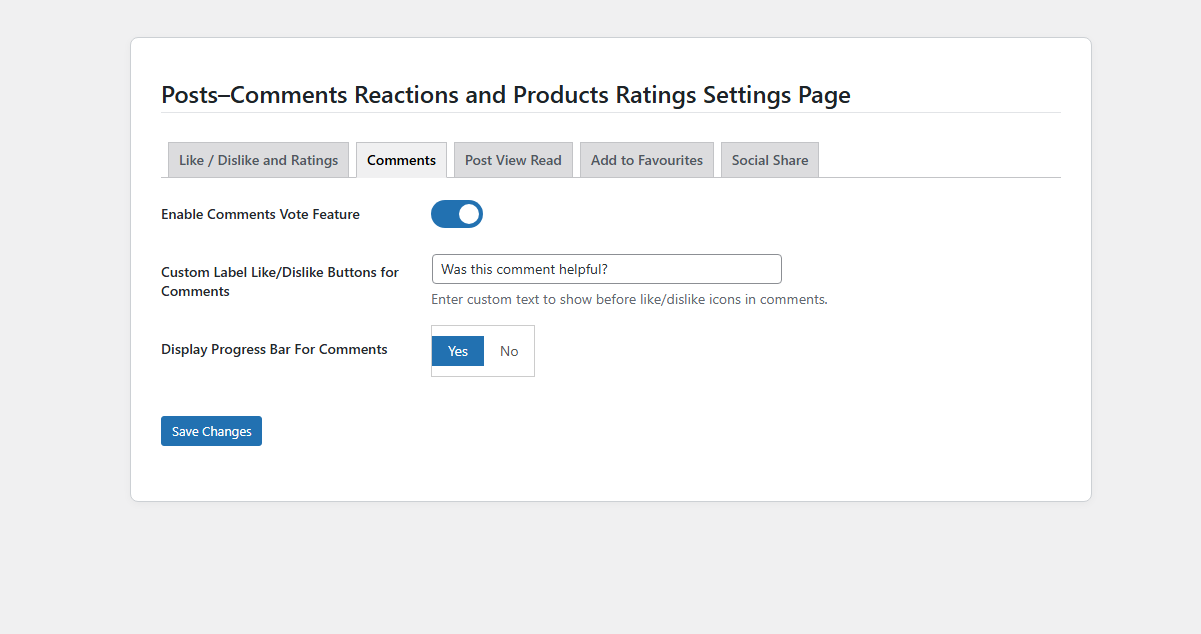This screenshot has width=1201, height=634.
Task: Open the Social Share tab
Action: [x=769, y=160]
